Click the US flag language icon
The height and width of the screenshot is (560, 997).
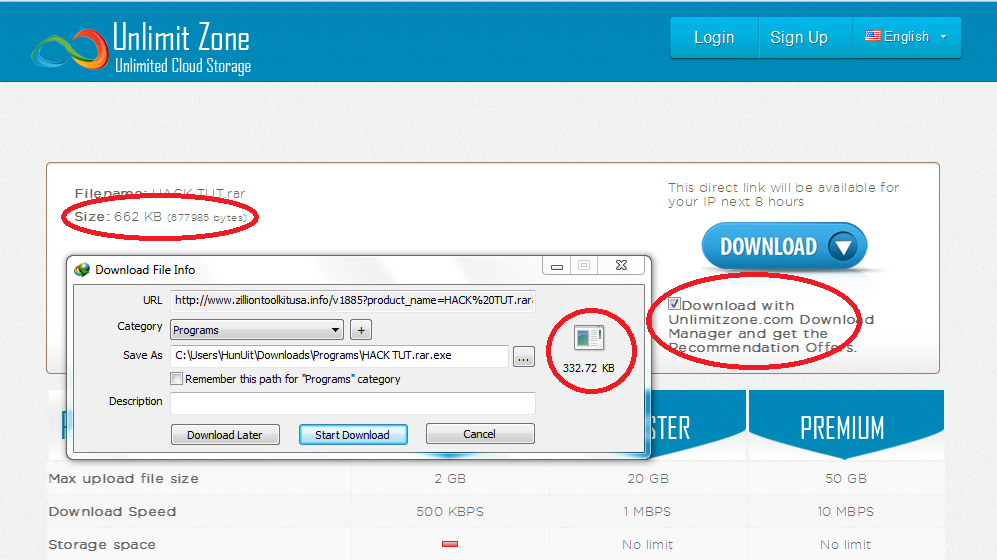[872, 36]
